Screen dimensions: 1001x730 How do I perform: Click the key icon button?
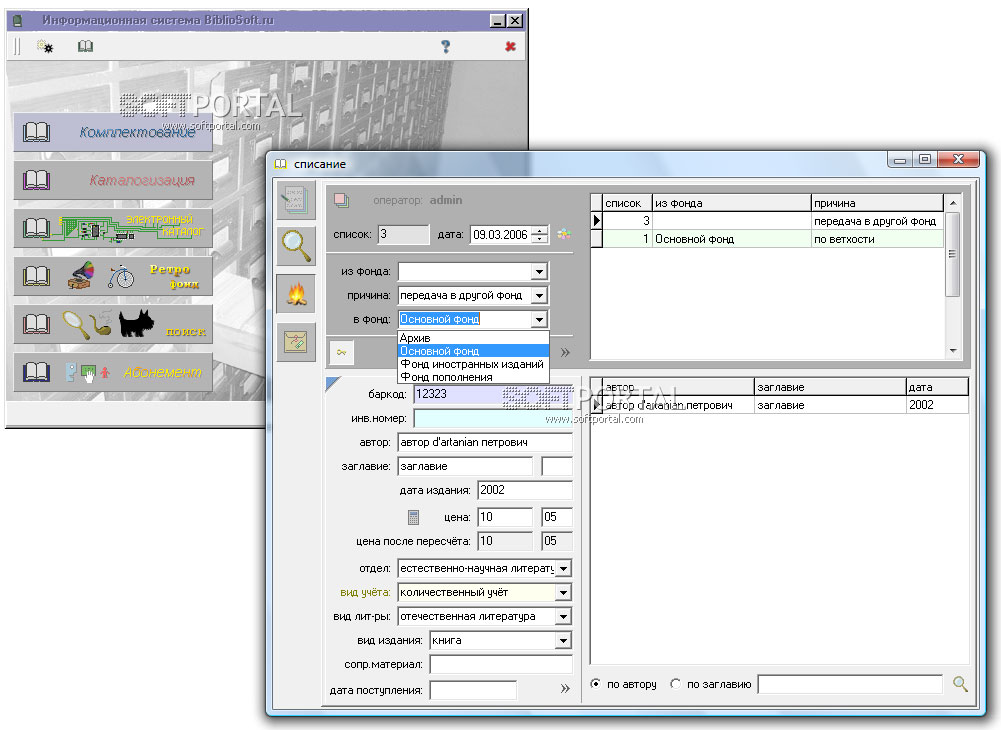coord(342,352)
